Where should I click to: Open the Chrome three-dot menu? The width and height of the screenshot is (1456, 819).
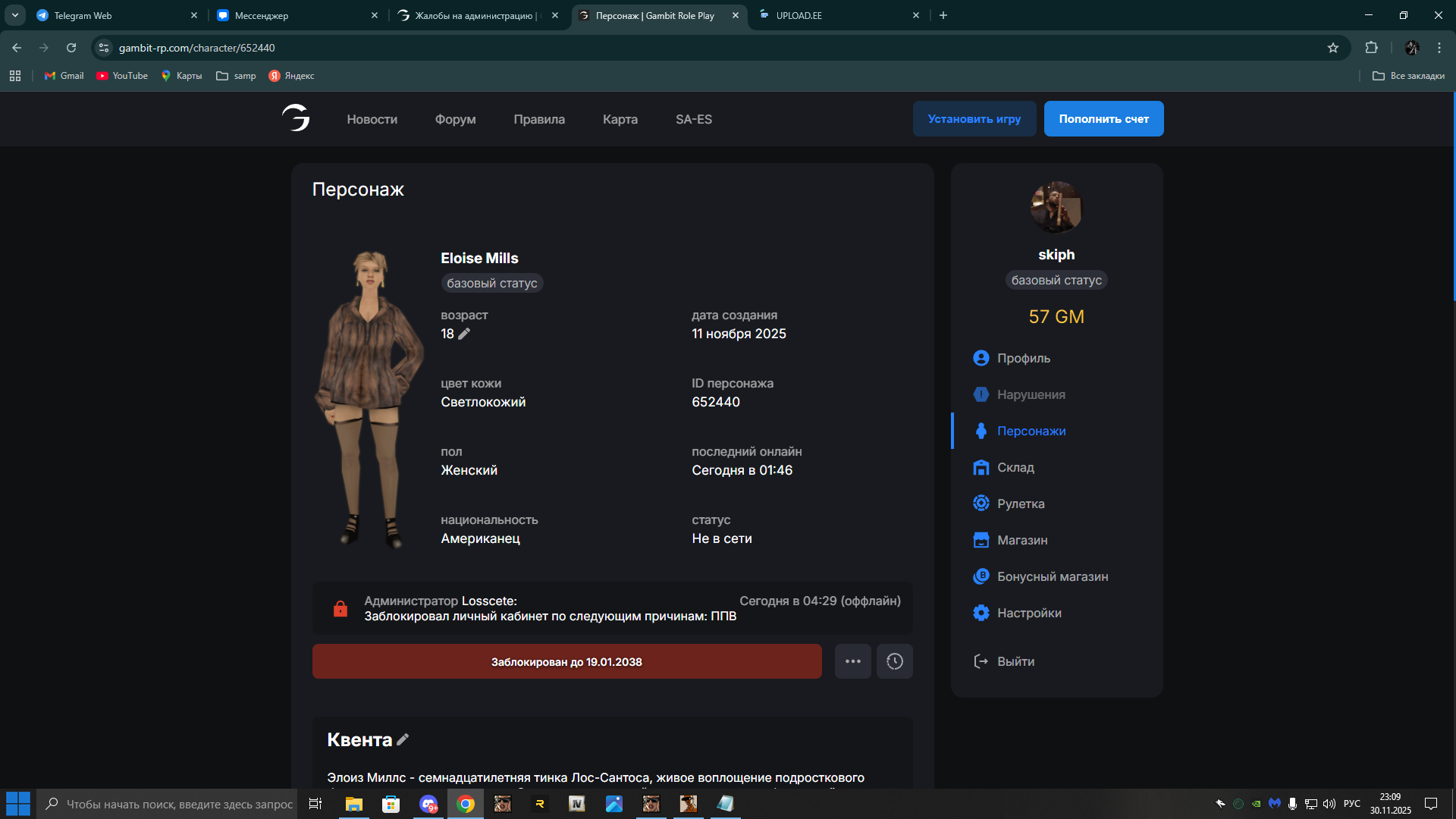(x=1439, y=48)
